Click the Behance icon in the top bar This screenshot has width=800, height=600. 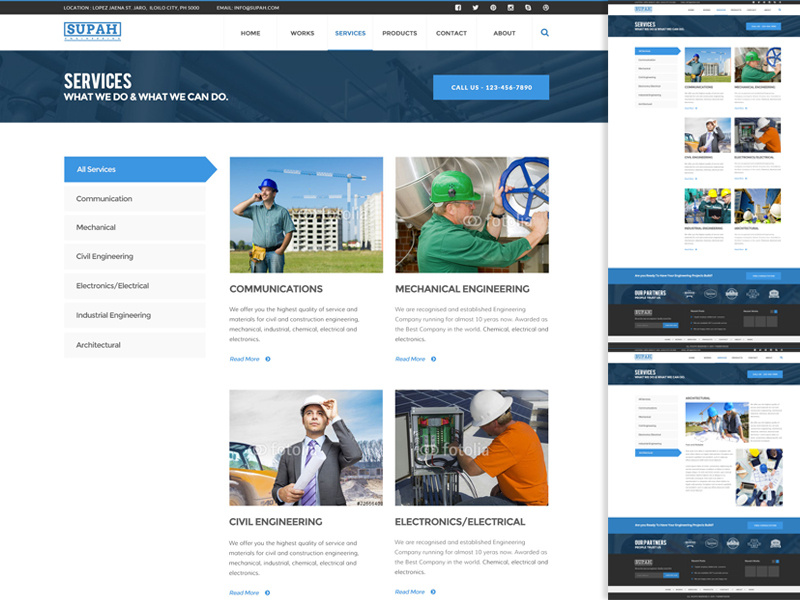tap(528, 8)
